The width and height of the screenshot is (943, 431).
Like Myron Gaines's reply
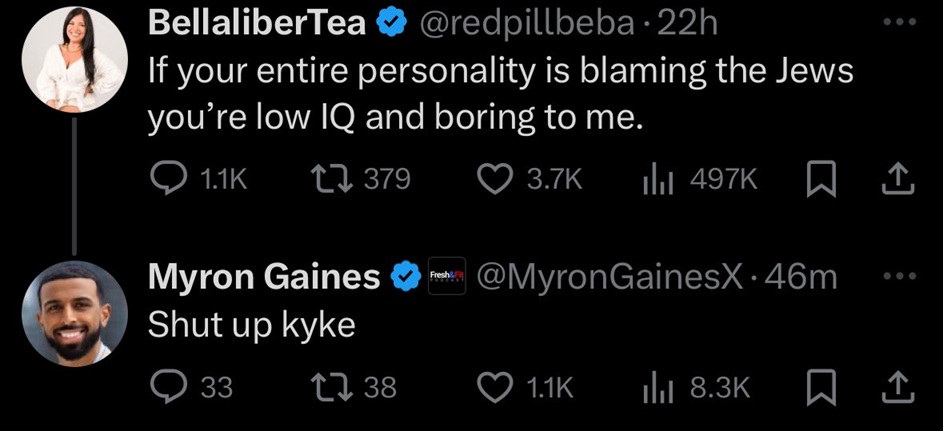(495, 386)
